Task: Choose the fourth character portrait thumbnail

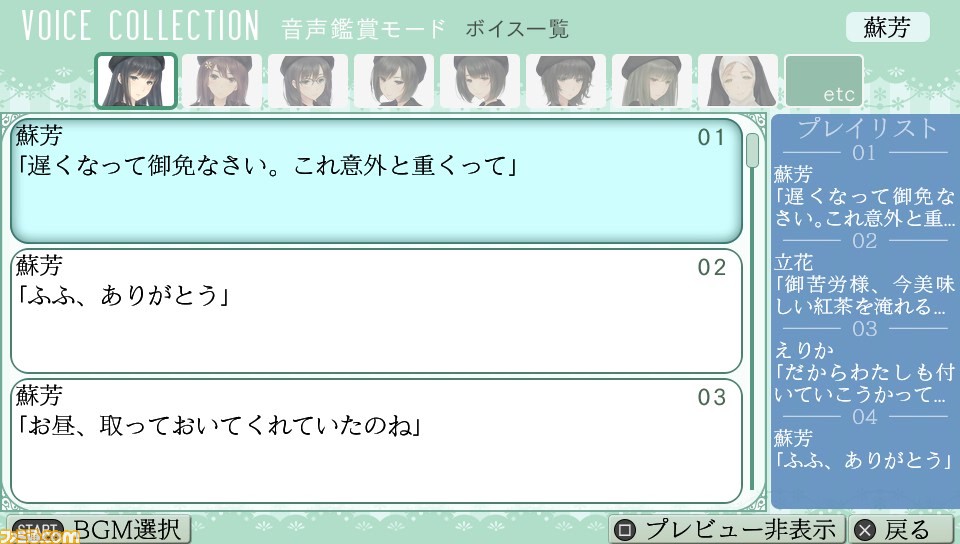Action: 394,81
